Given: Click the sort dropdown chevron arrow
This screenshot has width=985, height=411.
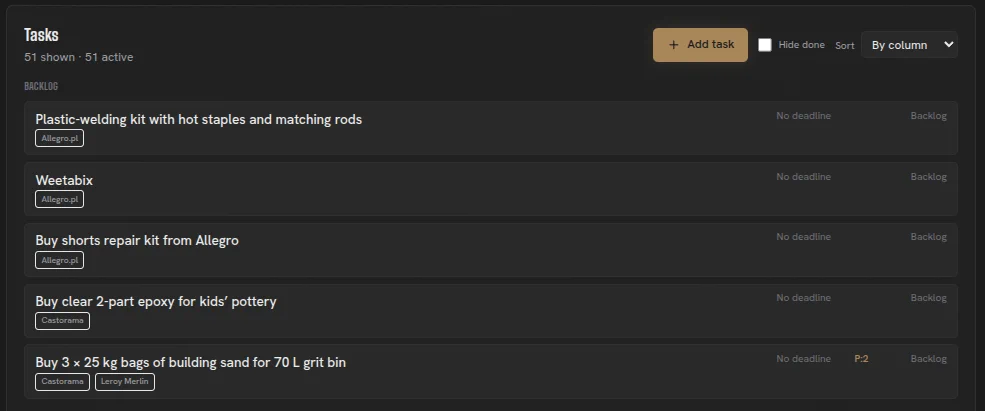Looking at the screenshot, I should click(x=949, y=45).
